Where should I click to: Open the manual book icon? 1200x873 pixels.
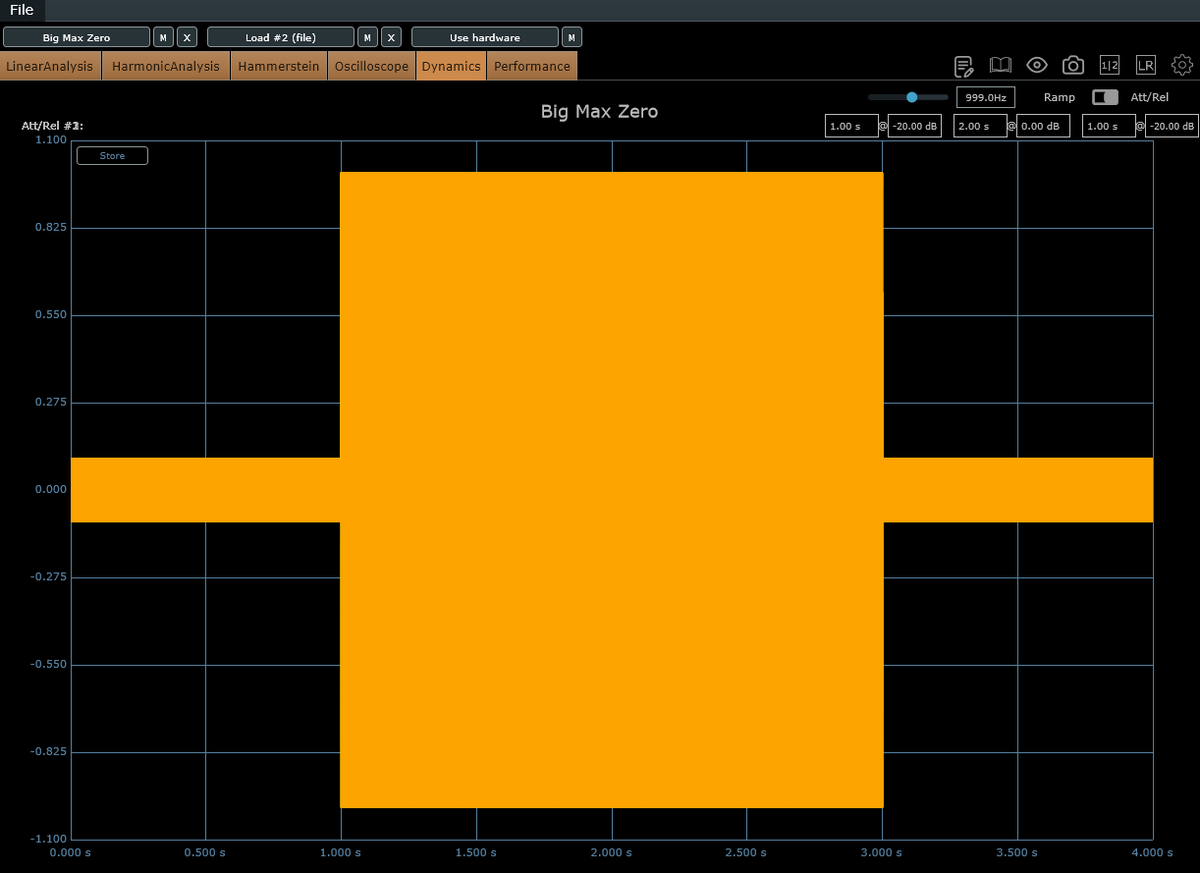click(1000, 65)
